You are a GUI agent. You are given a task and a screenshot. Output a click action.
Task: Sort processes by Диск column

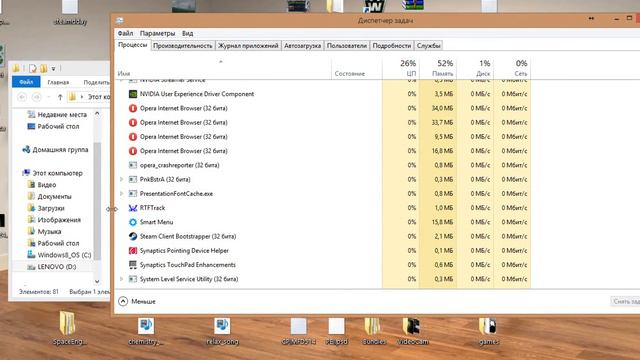tap(475, 68)
